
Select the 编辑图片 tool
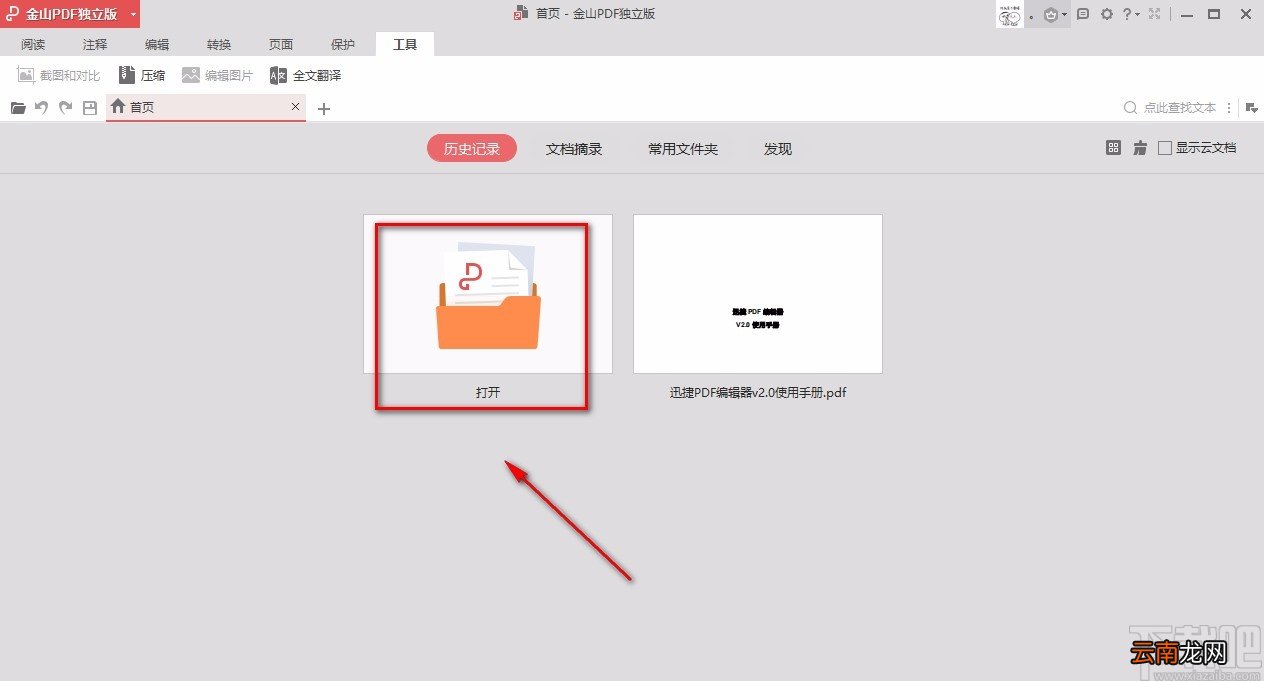(218, 75)
